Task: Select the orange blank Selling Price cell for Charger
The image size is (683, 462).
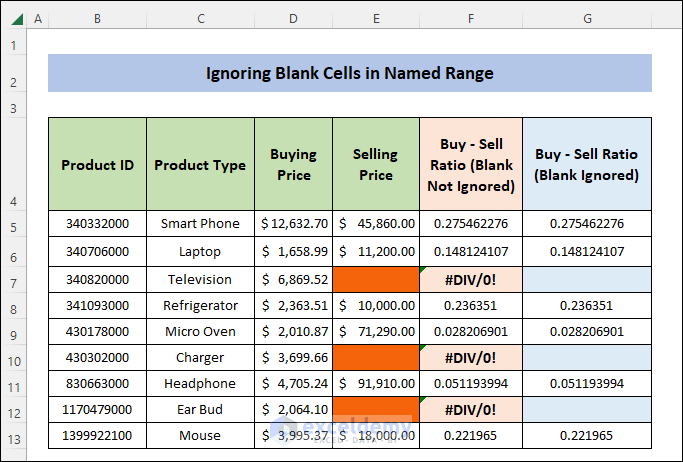Action: point(376,357)
